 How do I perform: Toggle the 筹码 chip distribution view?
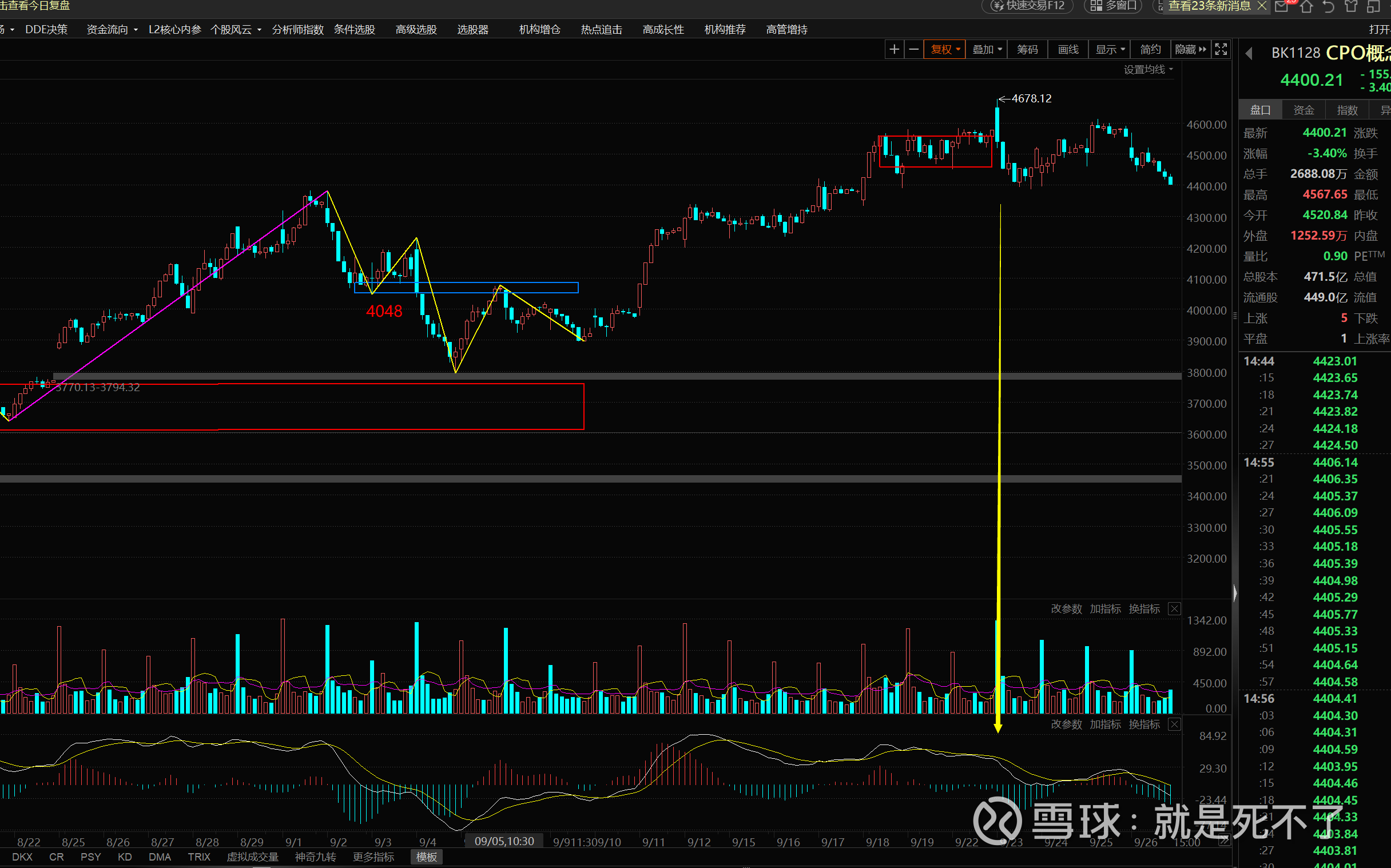point(1027,50)
